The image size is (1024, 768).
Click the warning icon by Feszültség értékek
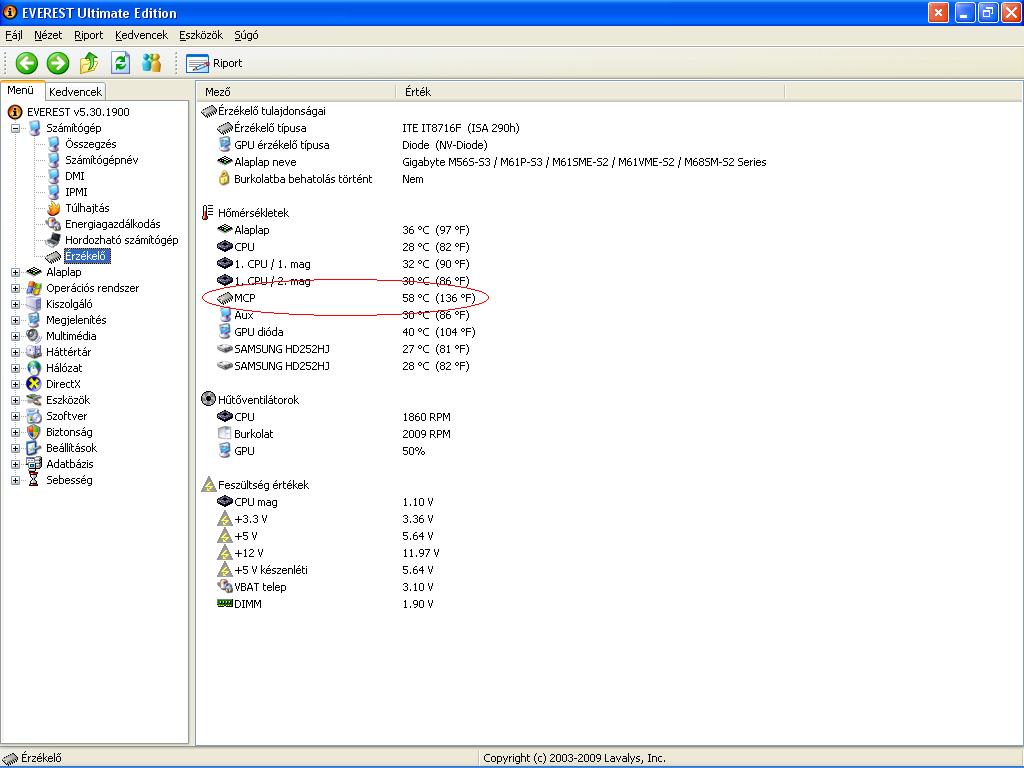(208, 485)
